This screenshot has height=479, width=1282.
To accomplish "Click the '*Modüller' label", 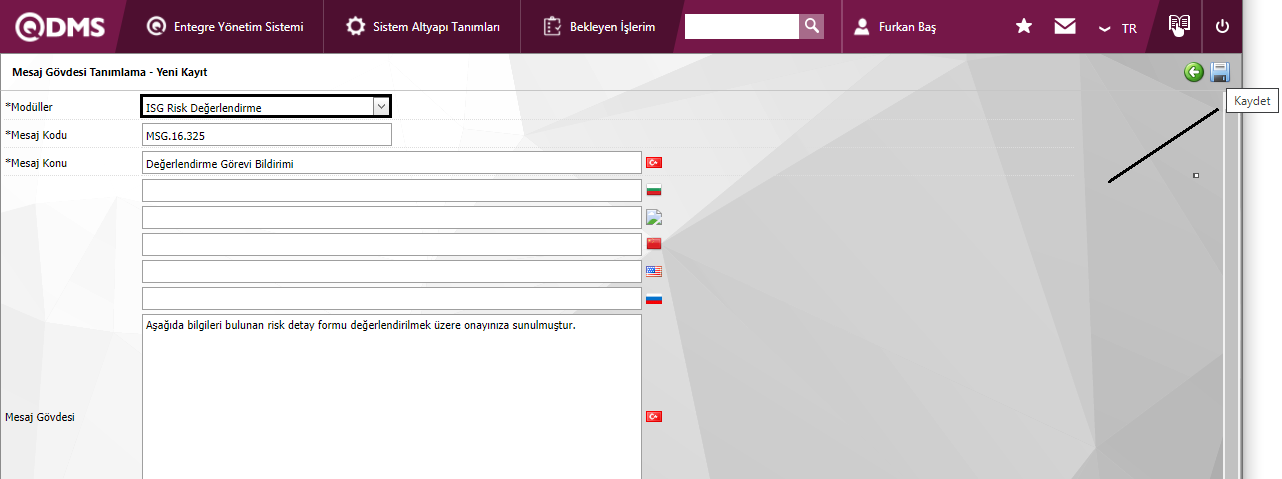I will pyautogui.click(x=29, y=107).
